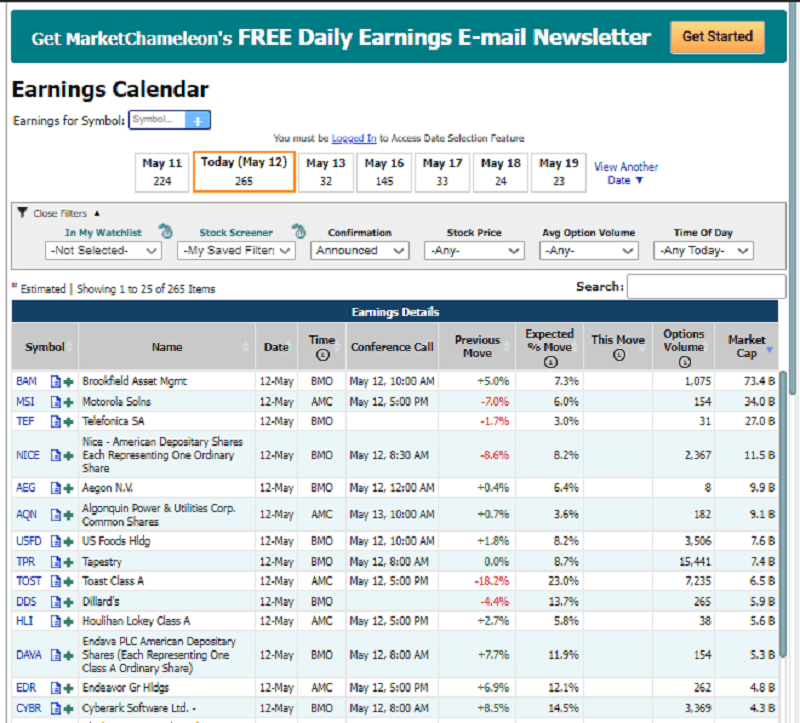This screenshot has width=800, height=723.
Task: Open the Time Of Day dropdown
Action: point(702,251)
